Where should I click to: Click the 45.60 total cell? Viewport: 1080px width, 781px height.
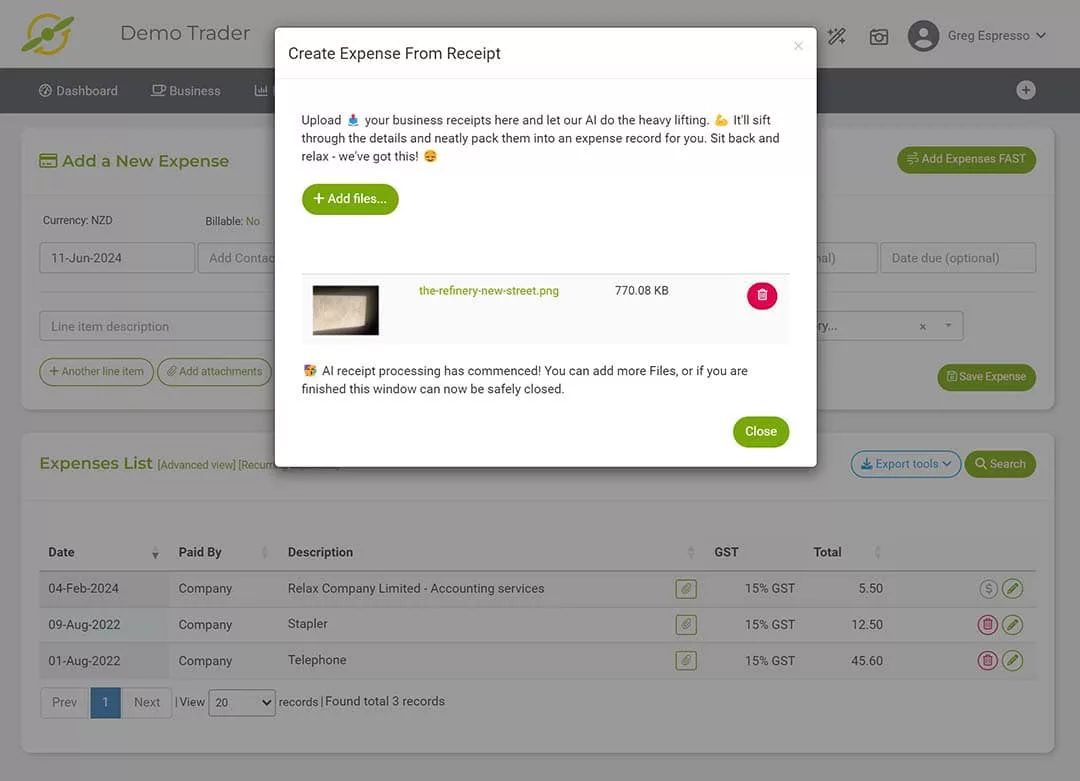click(x=866, y=660)
